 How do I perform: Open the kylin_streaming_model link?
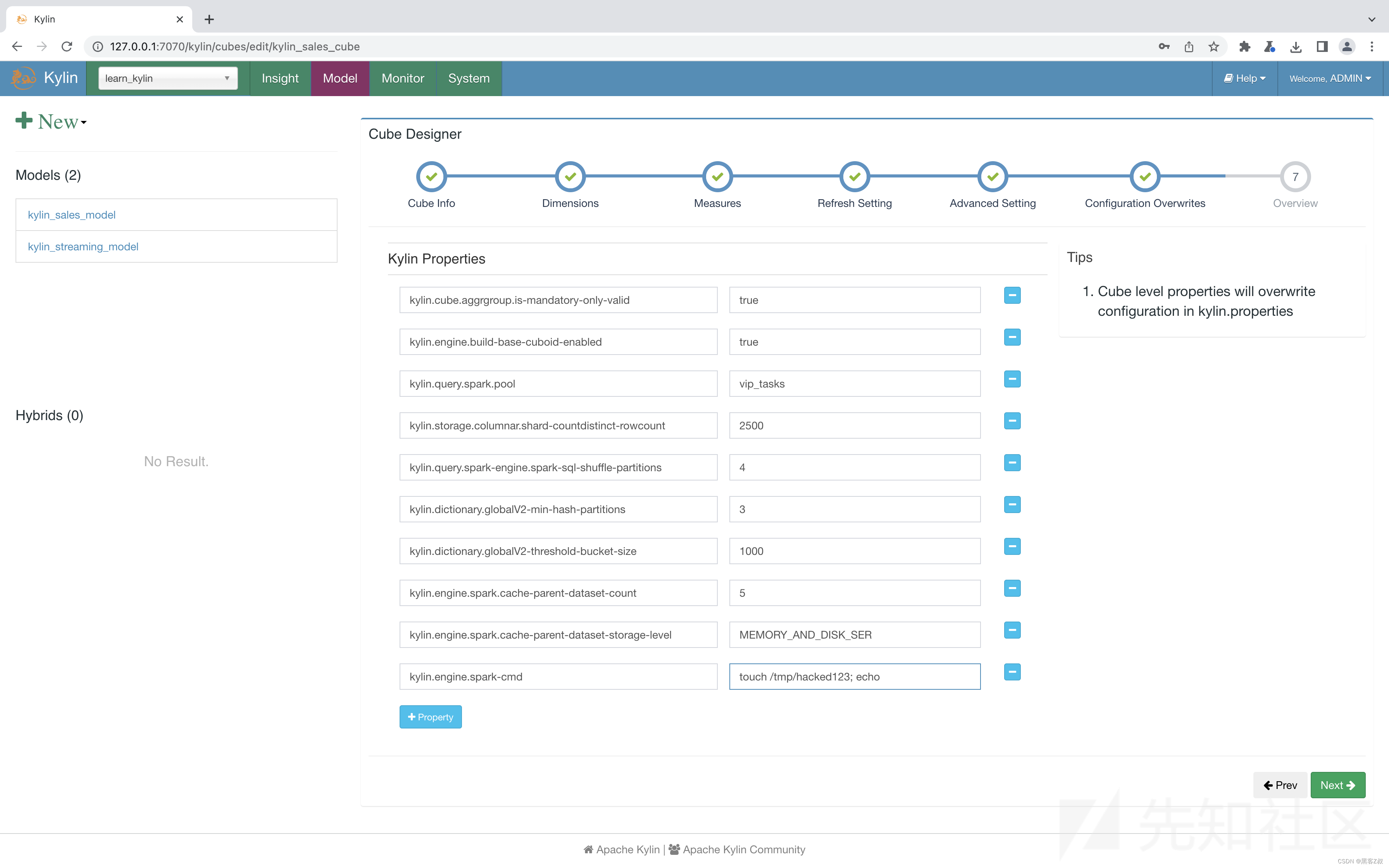click(x=83, y=246)
